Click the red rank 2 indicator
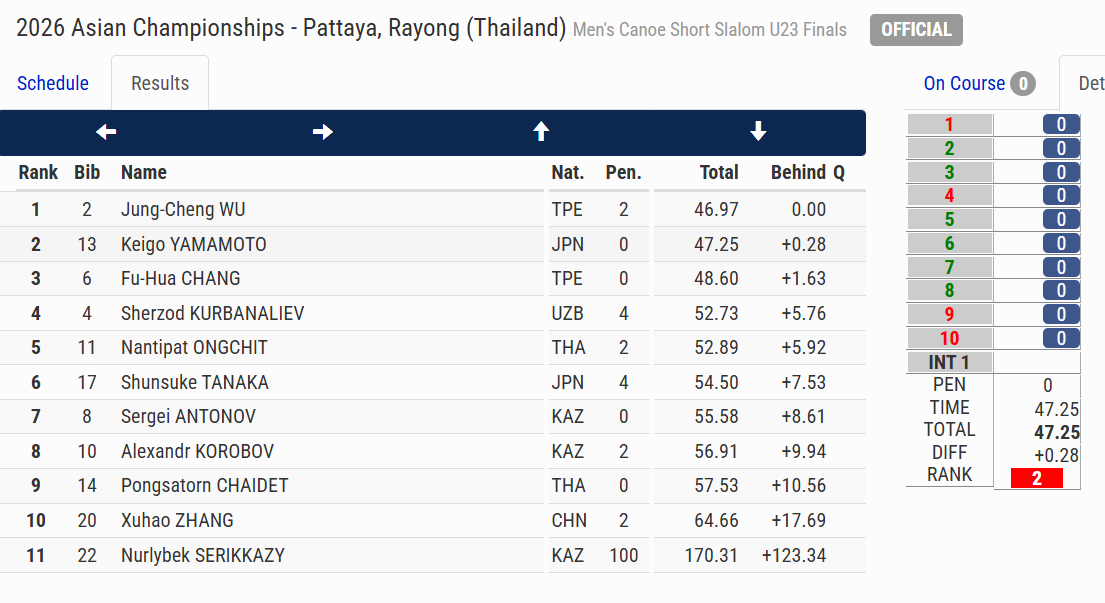1105x603 pixels. tap(1036, 478)
